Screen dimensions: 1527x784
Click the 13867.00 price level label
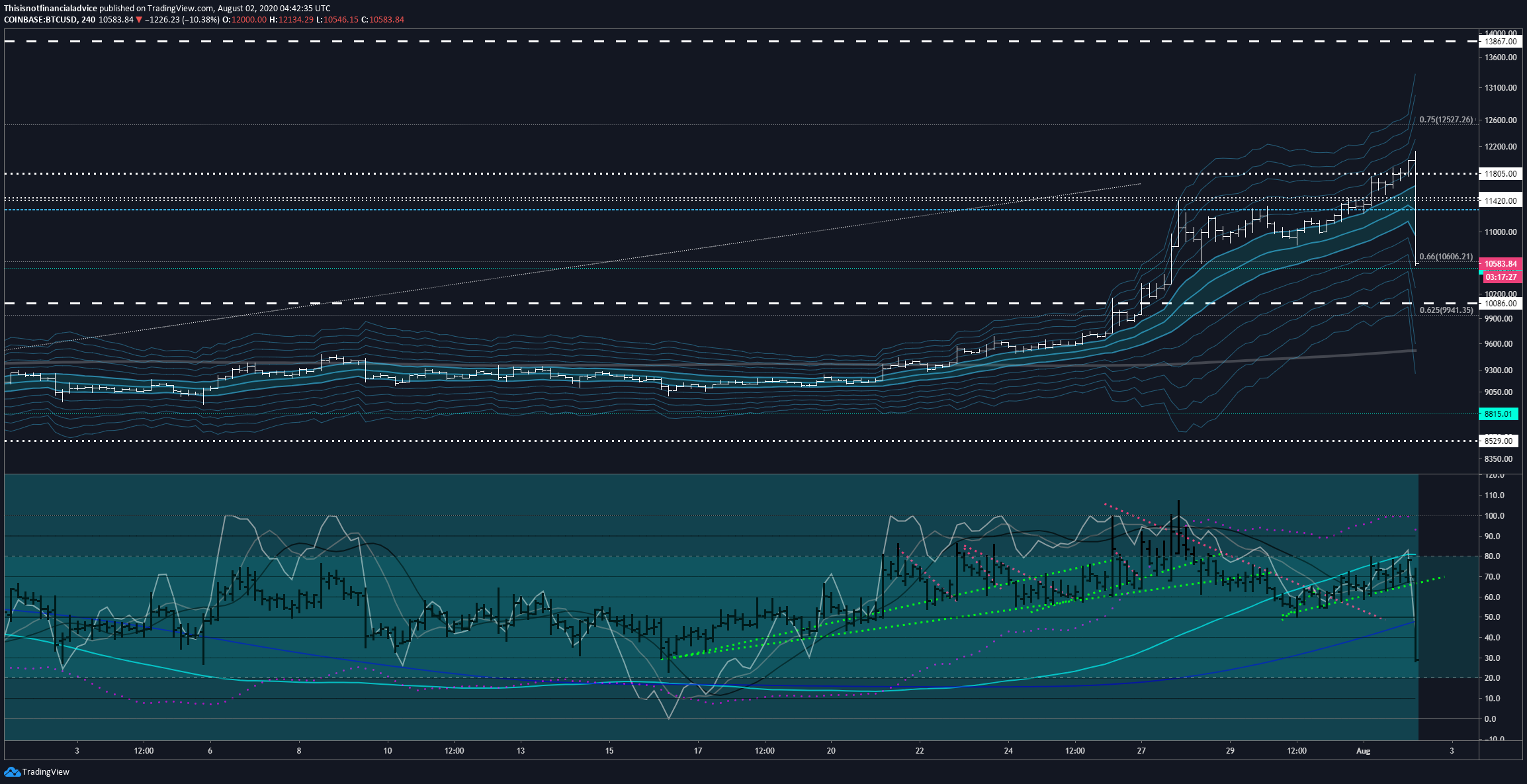point(1500,41)
